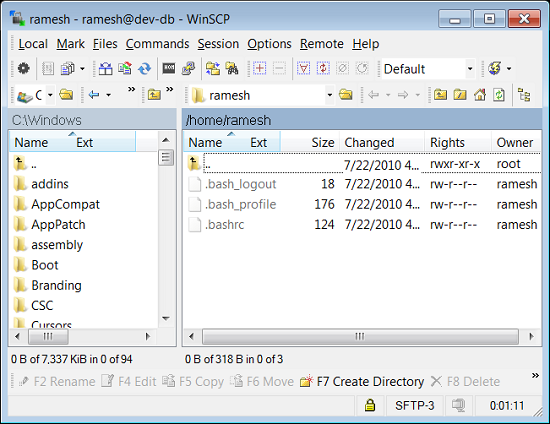Click remote Open Directory folder icon
The image size is (550, 424).
(x=346, y=95)
